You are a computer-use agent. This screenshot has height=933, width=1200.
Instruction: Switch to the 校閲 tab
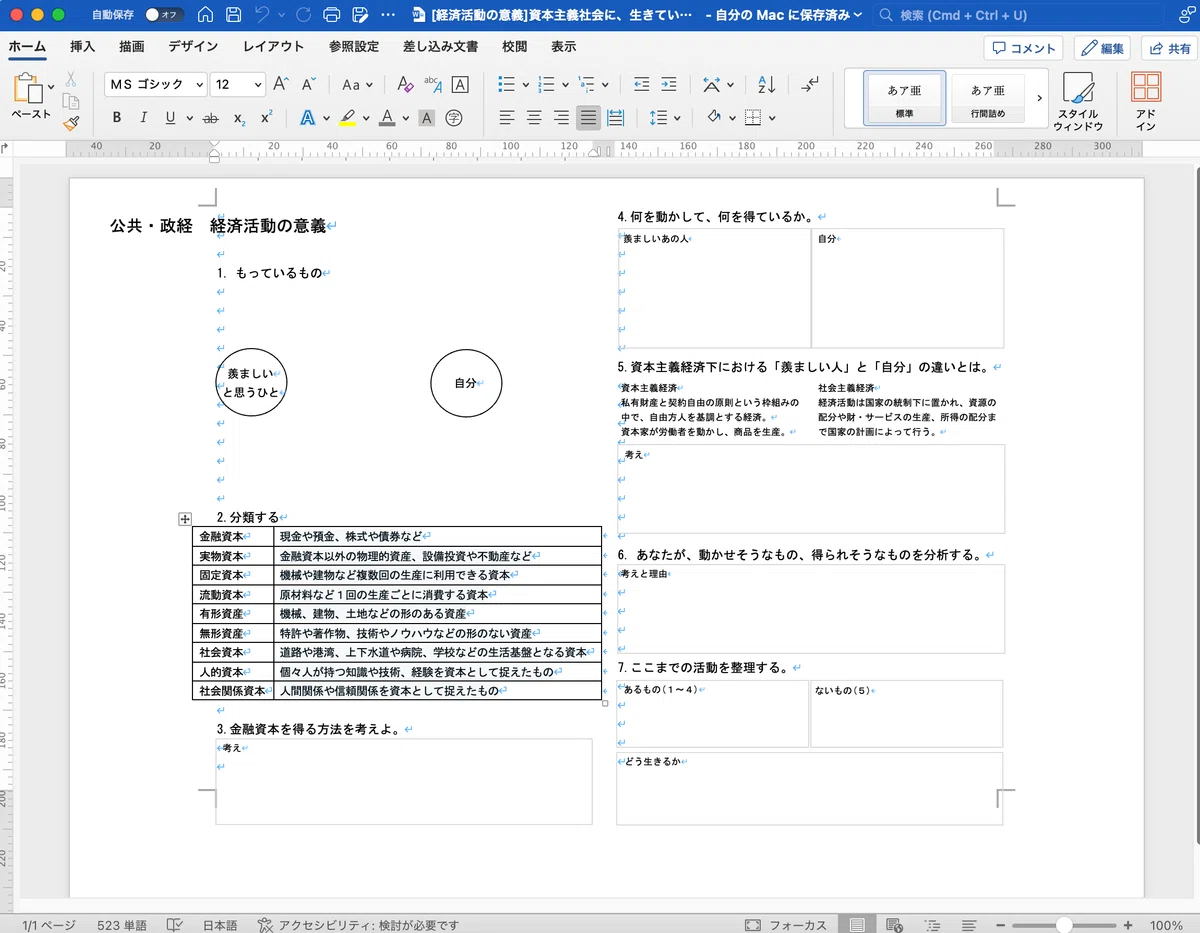[x=515, y=47]
